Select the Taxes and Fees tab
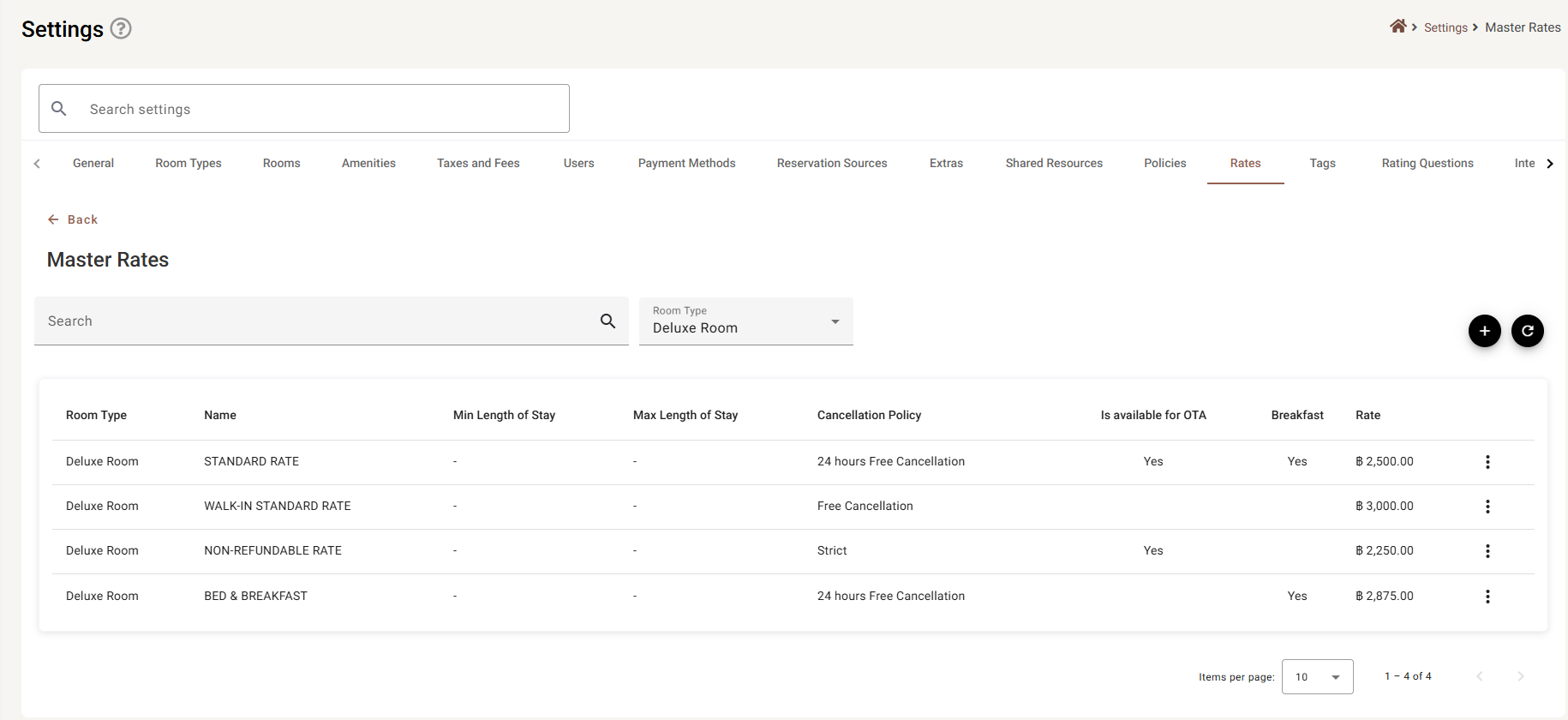Image resolution: width=1568 pixels, height=720 pixels. 478,163
